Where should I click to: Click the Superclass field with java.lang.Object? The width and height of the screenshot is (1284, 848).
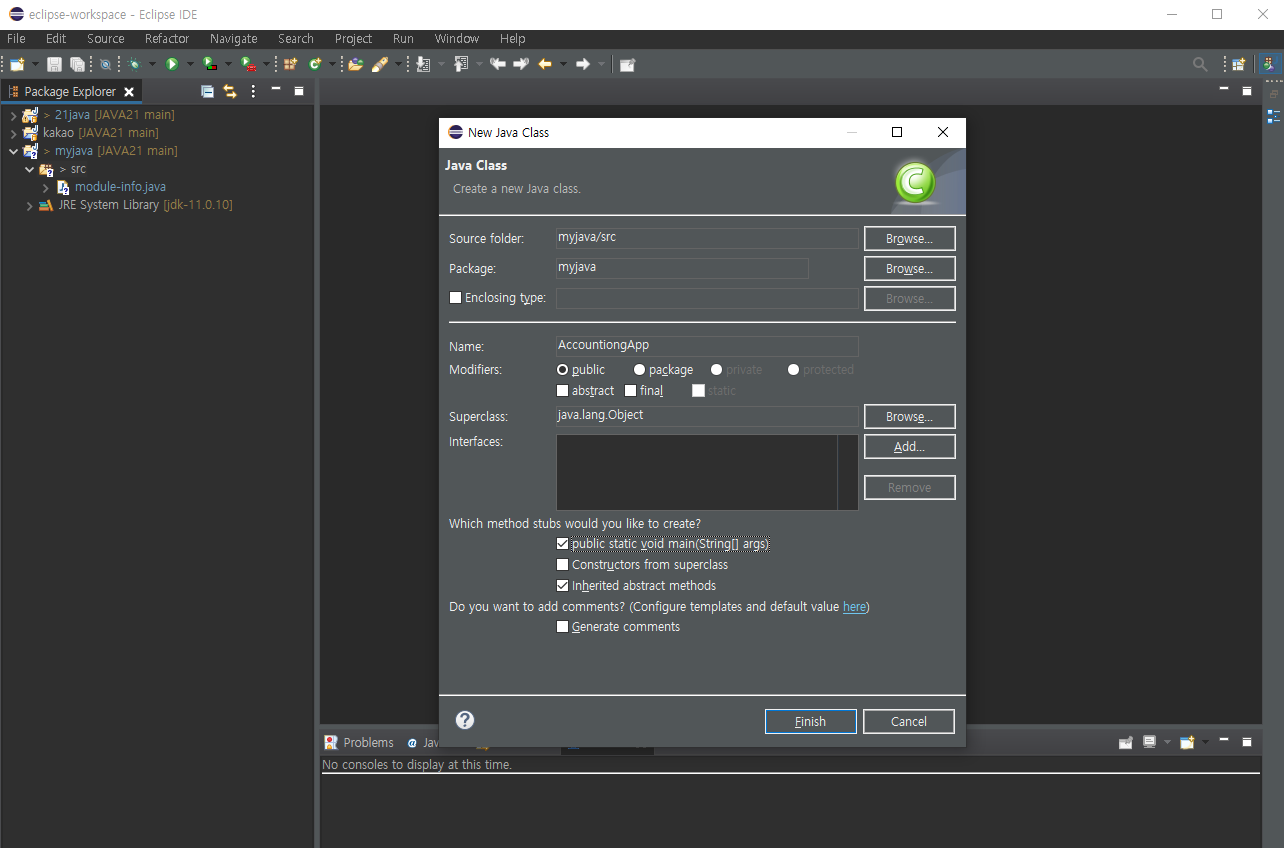[707, 416]
